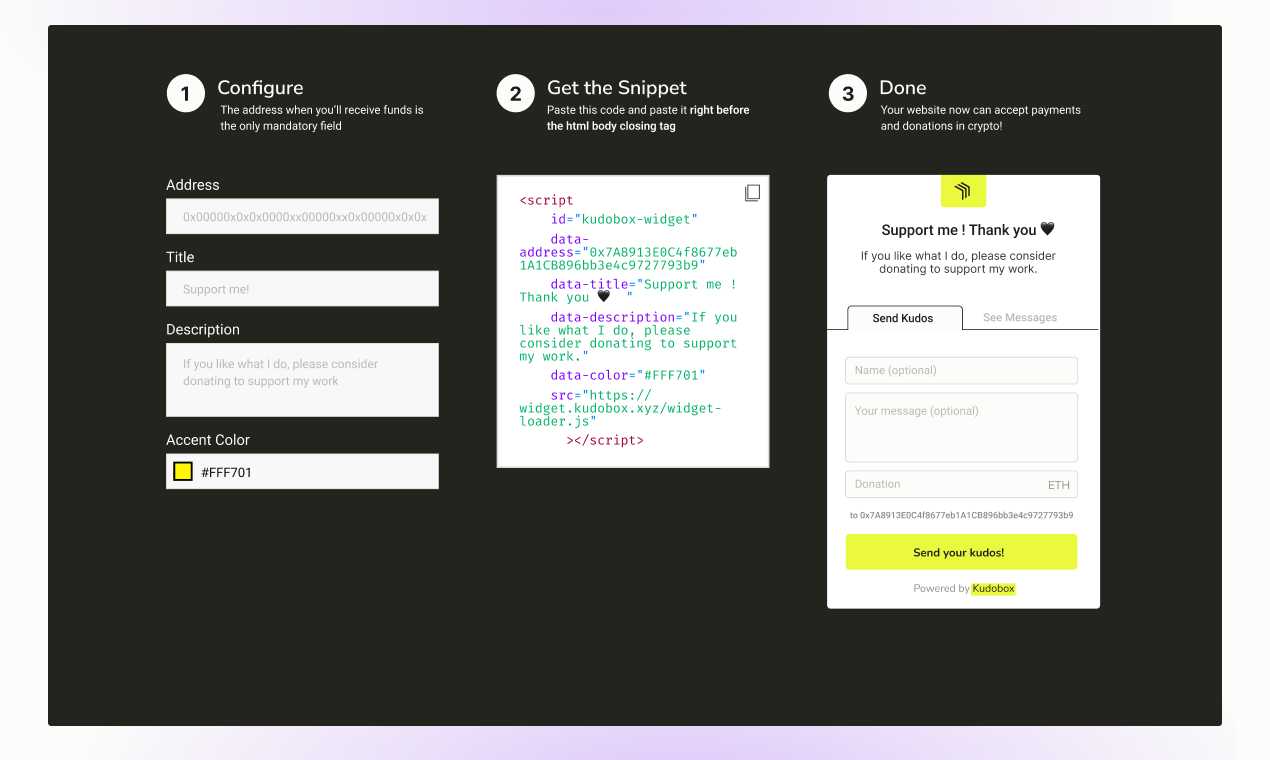
Task: Submit with the Send your kudos! button
Action: (961, 552)
